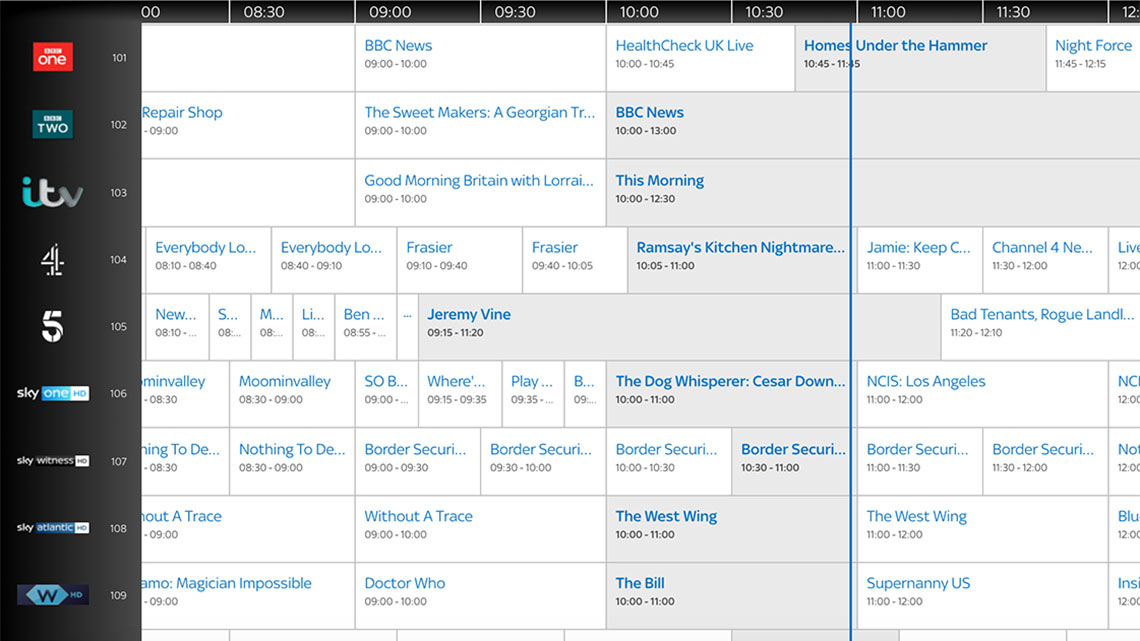Select the ITV channel logo
This screenshot has width=1140, height=641.
coord(52,192)
